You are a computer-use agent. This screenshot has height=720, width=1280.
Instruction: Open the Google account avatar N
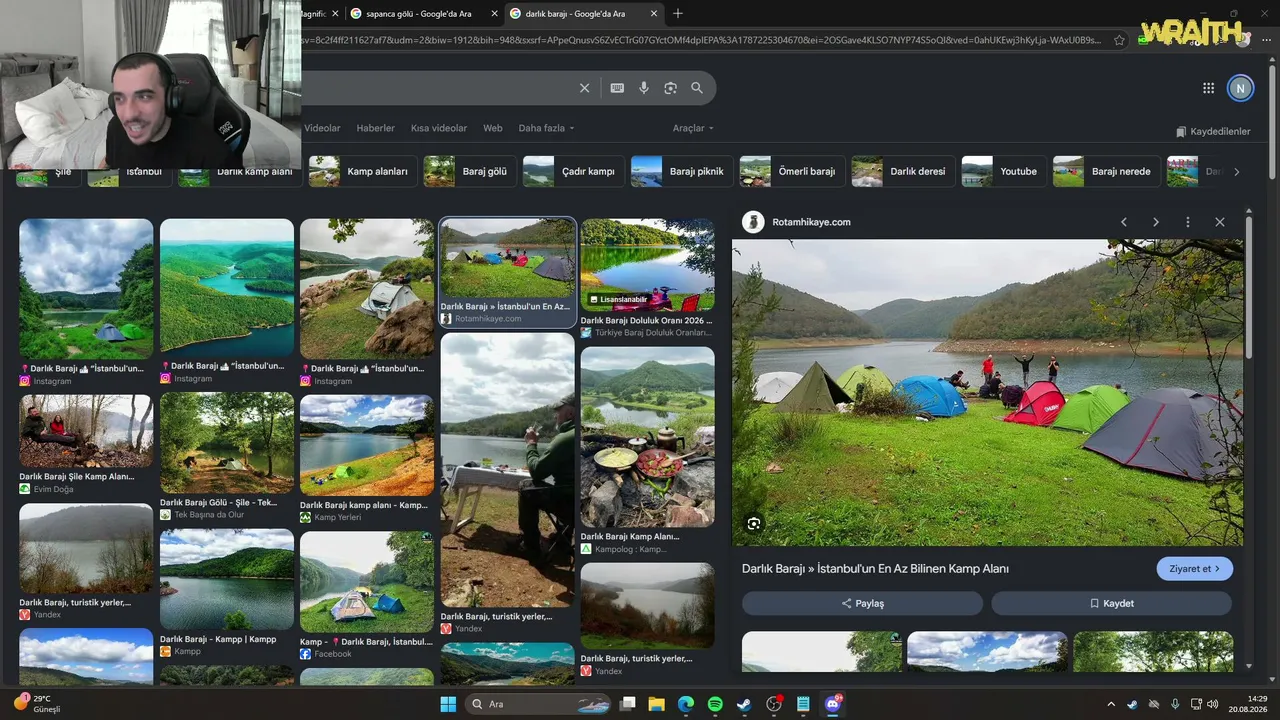coord(1240,88)
